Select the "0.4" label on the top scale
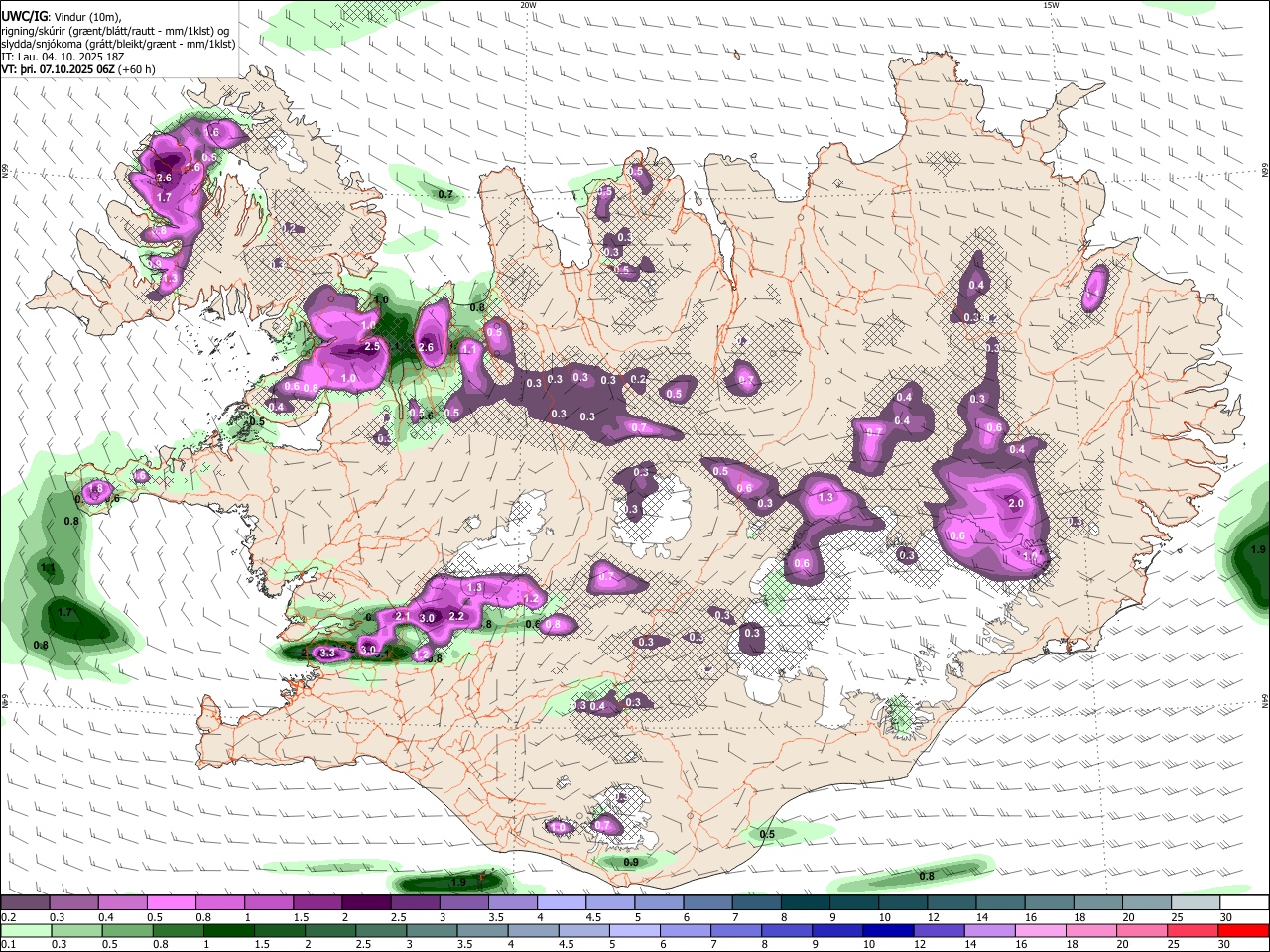This screenshot has width=1270, height=952. (x=106, y=917)
